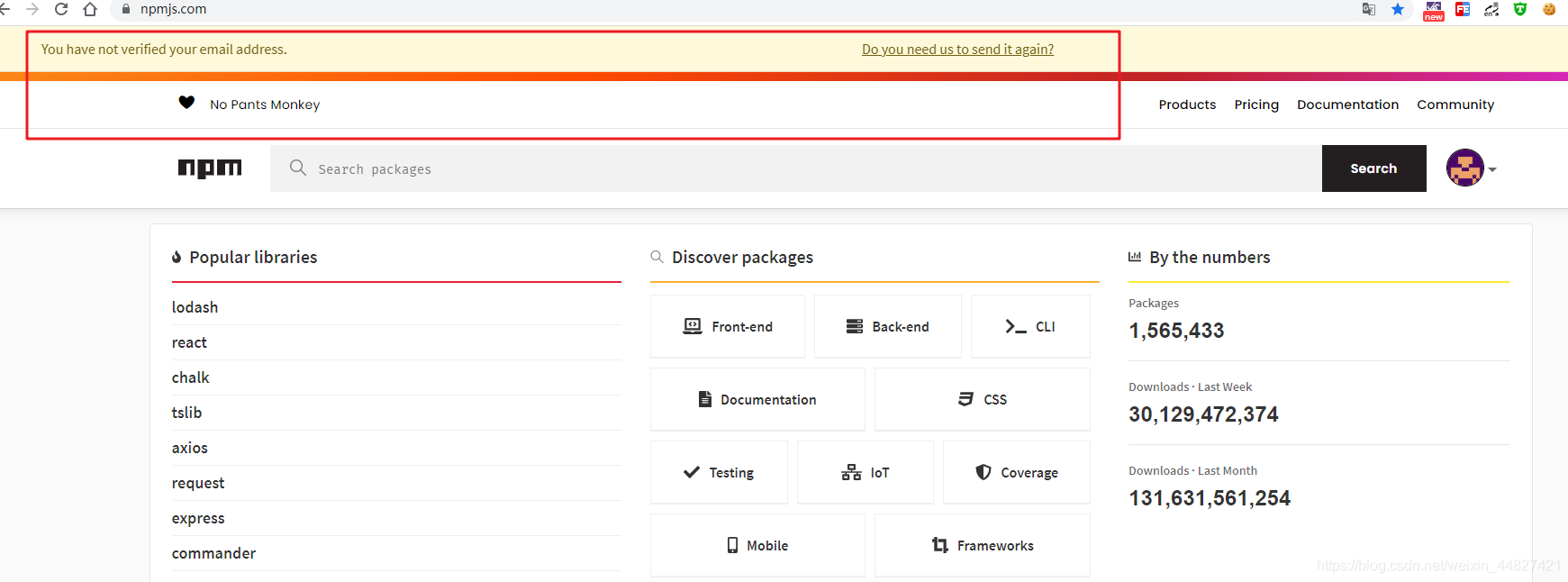Image resolution: width=1568 pixels, height=582 pixels.
Task: Open the axios library
Action: (x=189, y=448)
